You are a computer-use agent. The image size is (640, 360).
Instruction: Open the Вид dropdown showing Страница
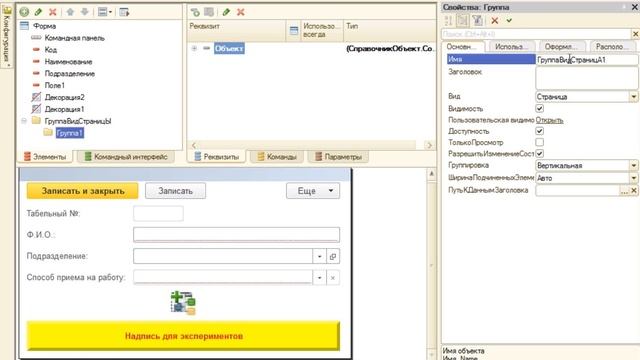[x=633, y=97]
